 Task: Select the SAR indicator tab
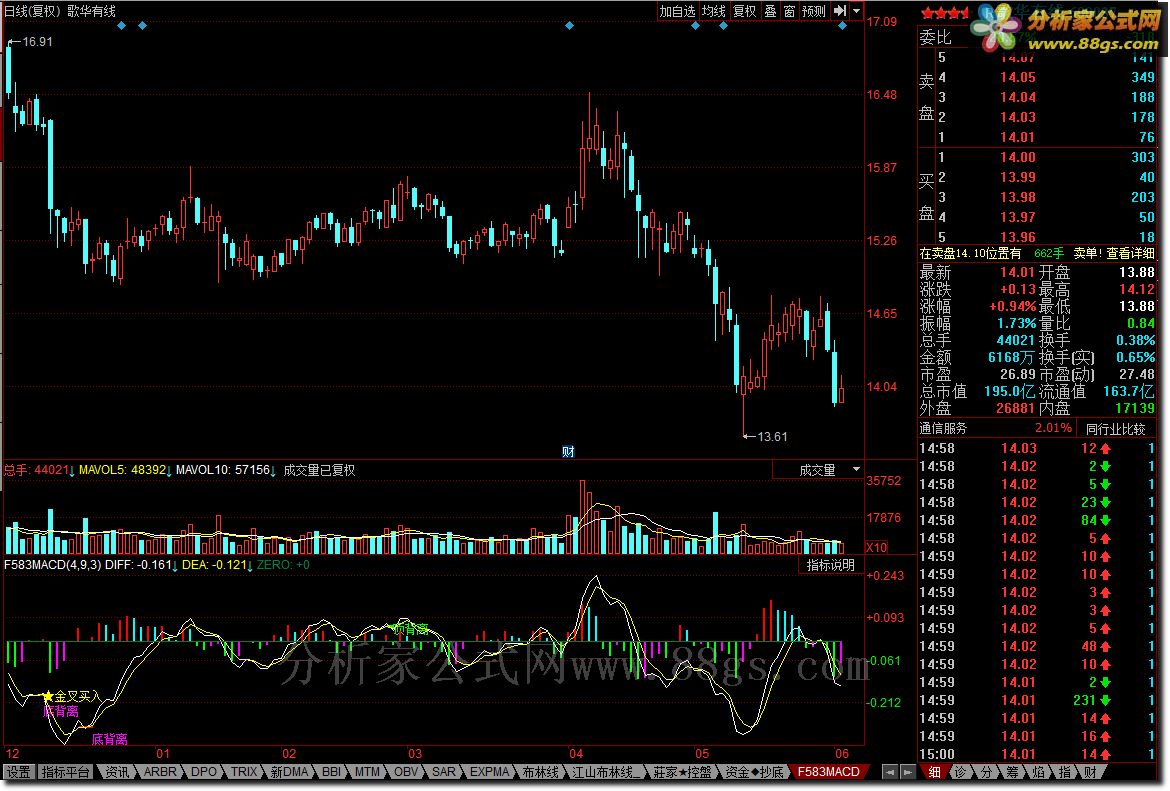click(x=444, y=772)
